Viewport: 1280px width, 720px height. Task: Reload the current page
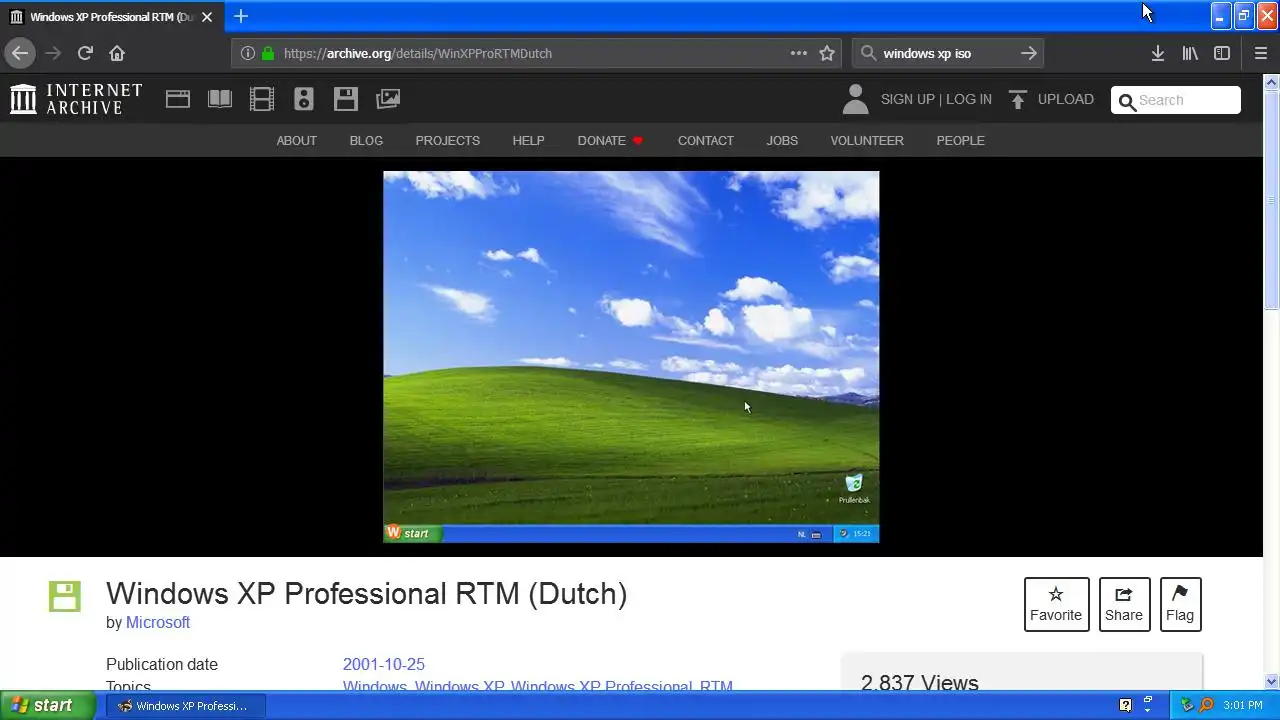tap(85, 53)
